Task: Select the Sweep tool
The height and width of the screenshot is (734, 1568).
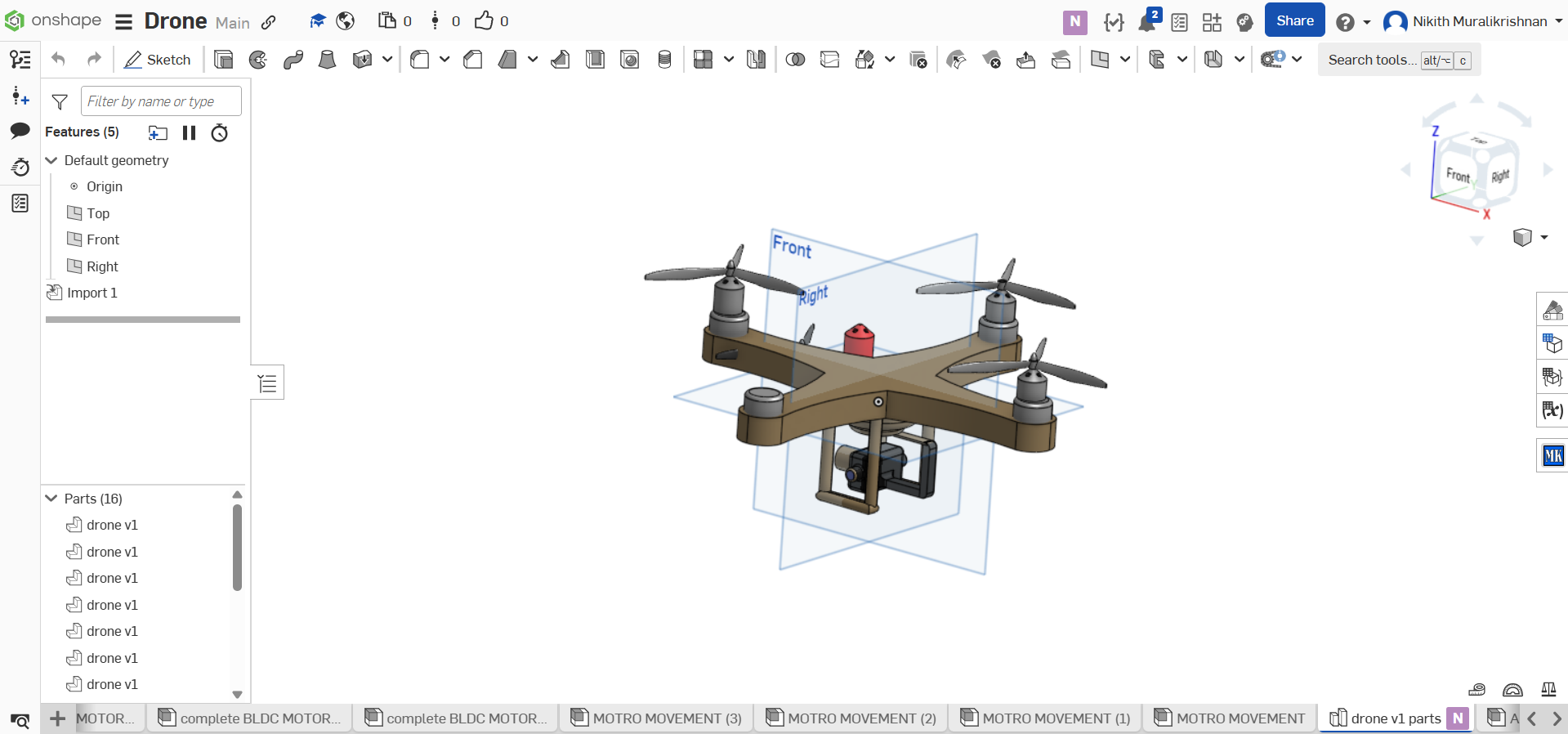Action: [x=293, y=60]
